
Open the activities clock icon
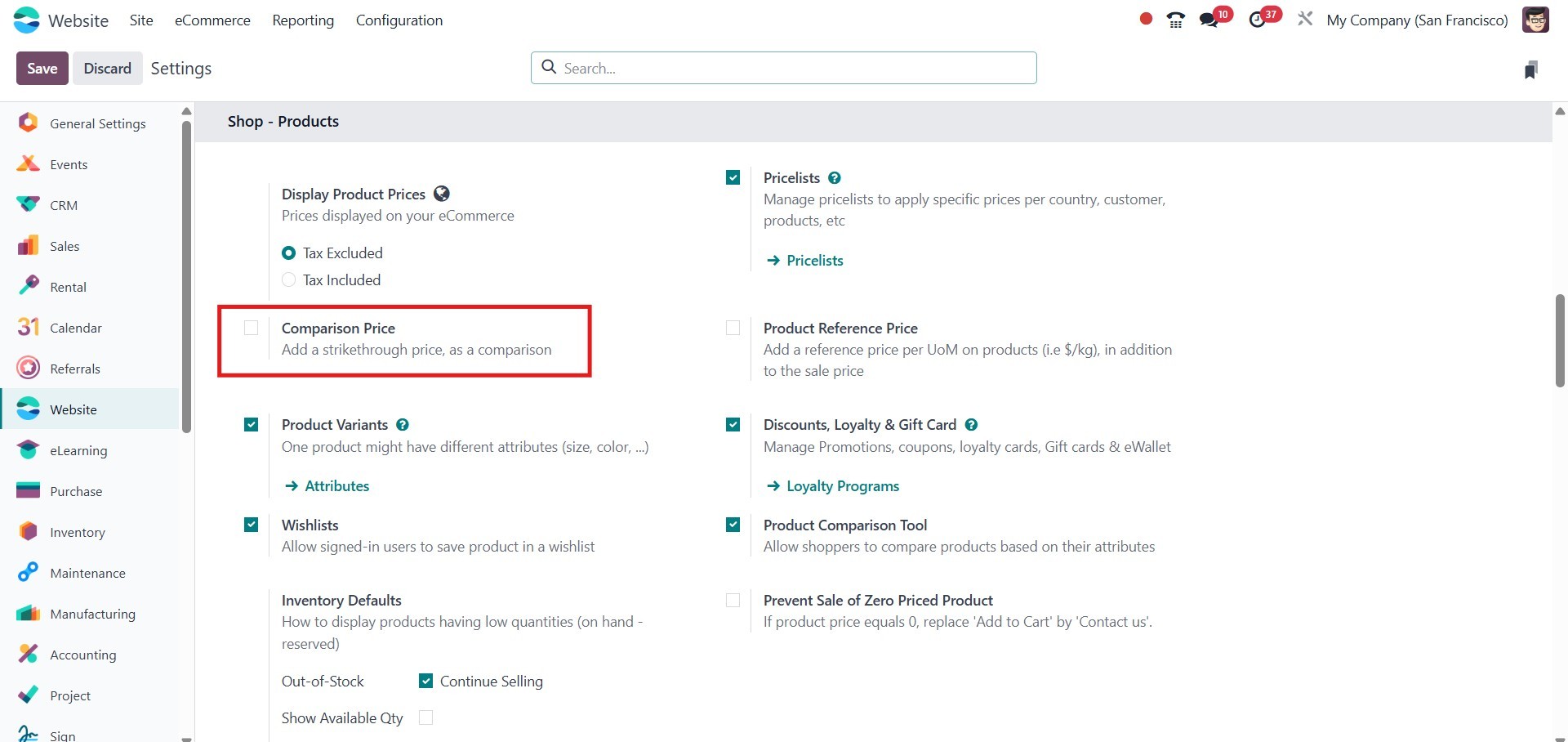pos(1258,20)
